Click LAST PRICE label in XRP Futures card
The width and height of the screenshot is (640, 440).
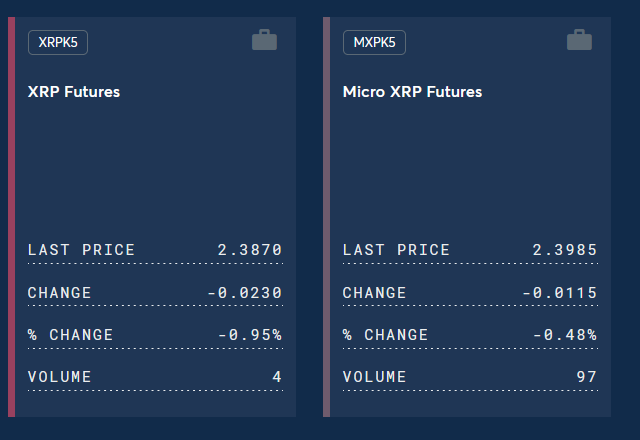81,250
